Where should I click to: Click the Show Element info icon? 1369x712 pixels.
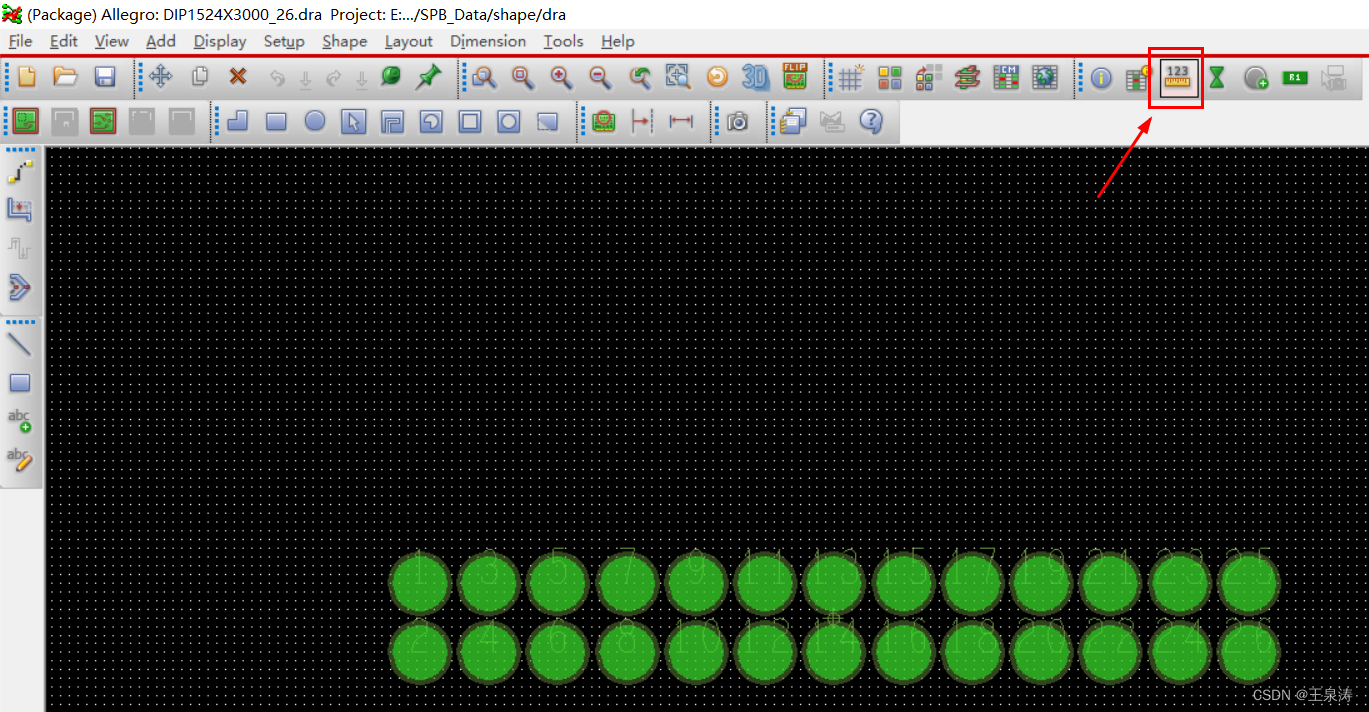[x=1101, y=78]
